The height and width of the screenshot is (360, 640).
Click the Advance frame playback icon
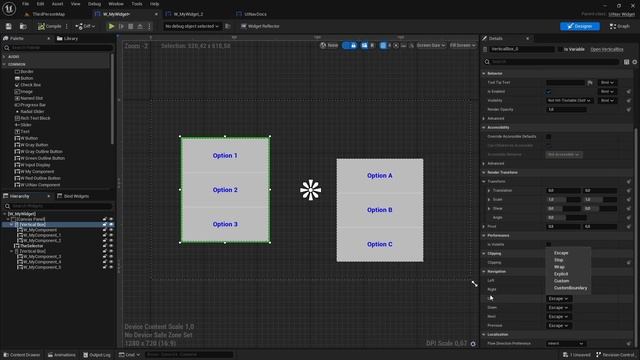point(121,26)
